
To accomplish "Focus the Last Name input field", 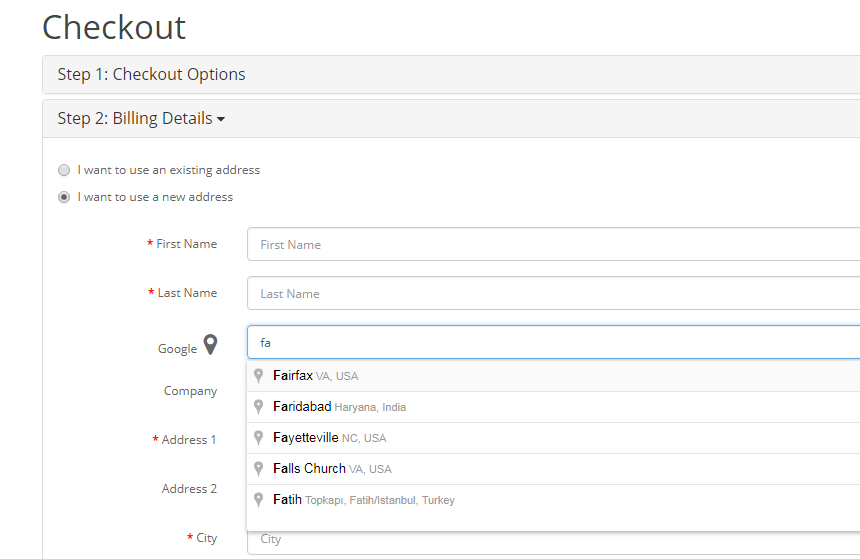I will coord(553,293).
